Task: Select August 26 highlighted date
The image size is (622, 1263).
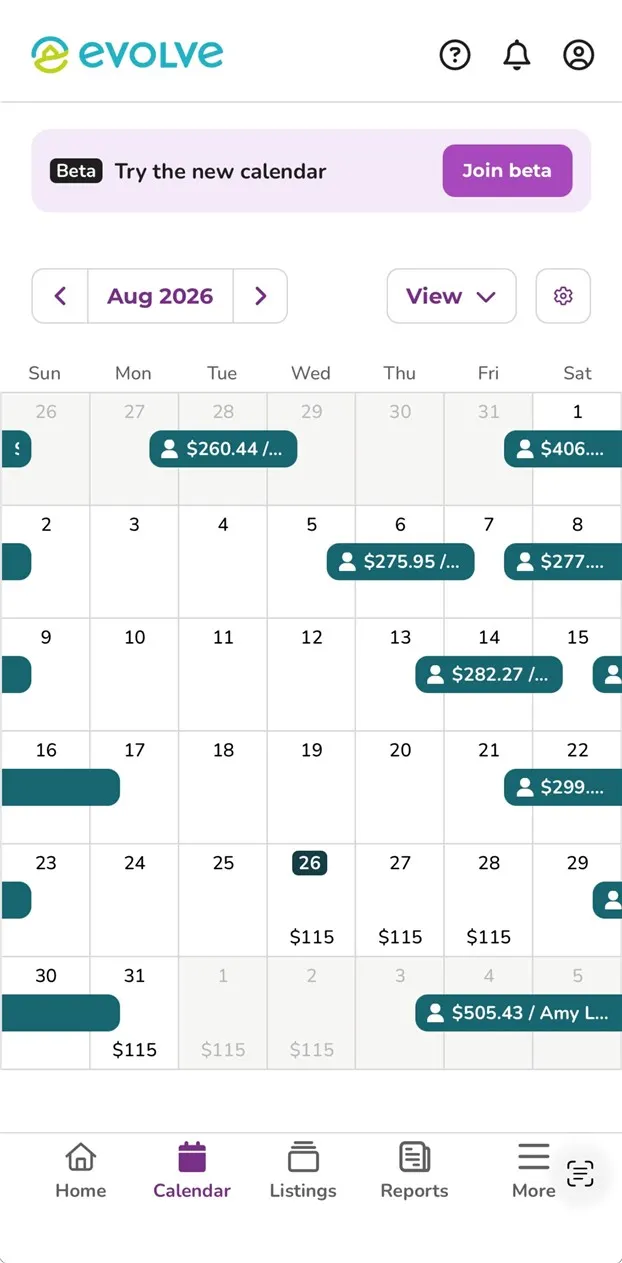Action: (310, 863)
